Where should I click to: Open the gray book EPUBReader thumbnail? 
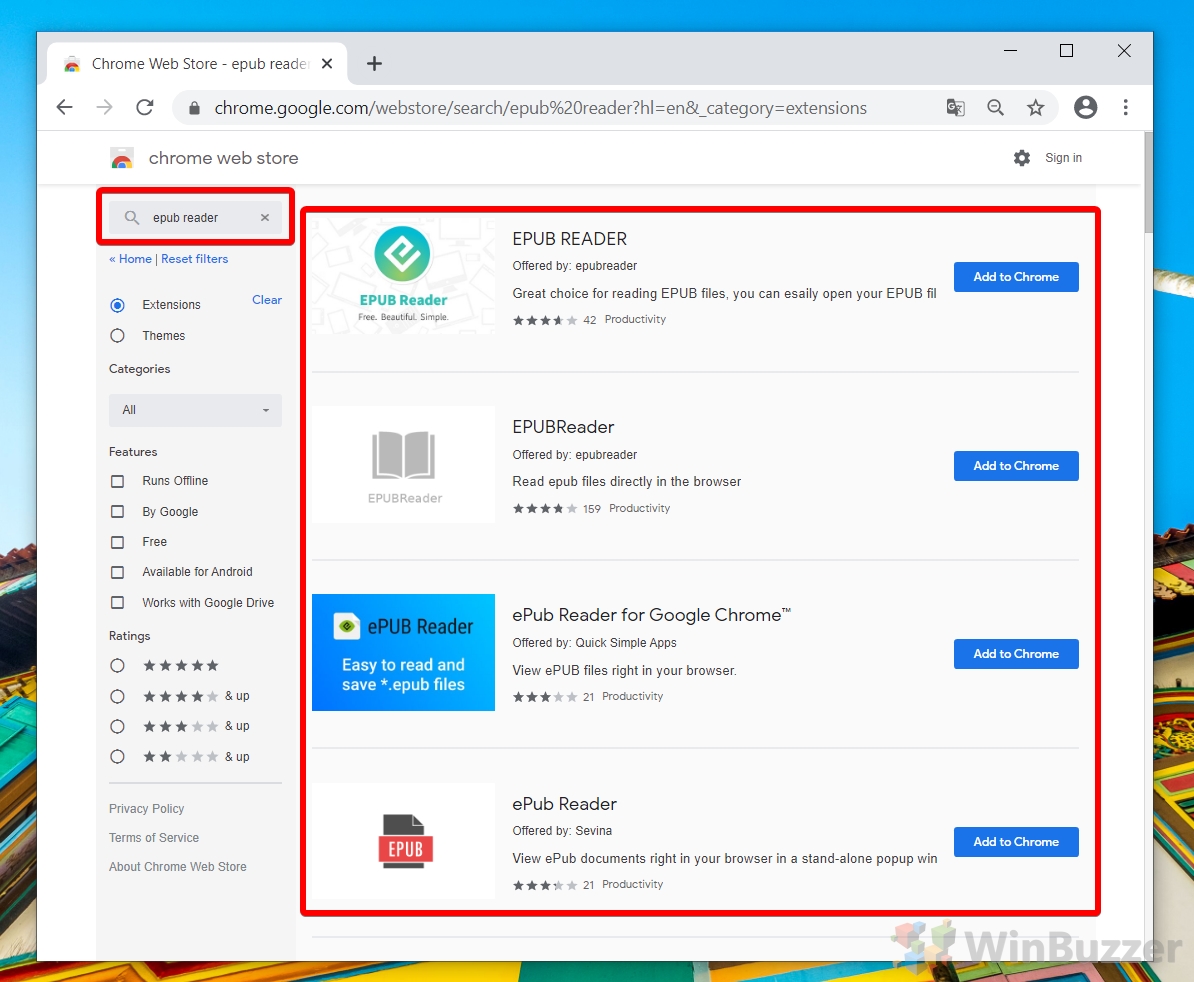(x=403, y=464)
